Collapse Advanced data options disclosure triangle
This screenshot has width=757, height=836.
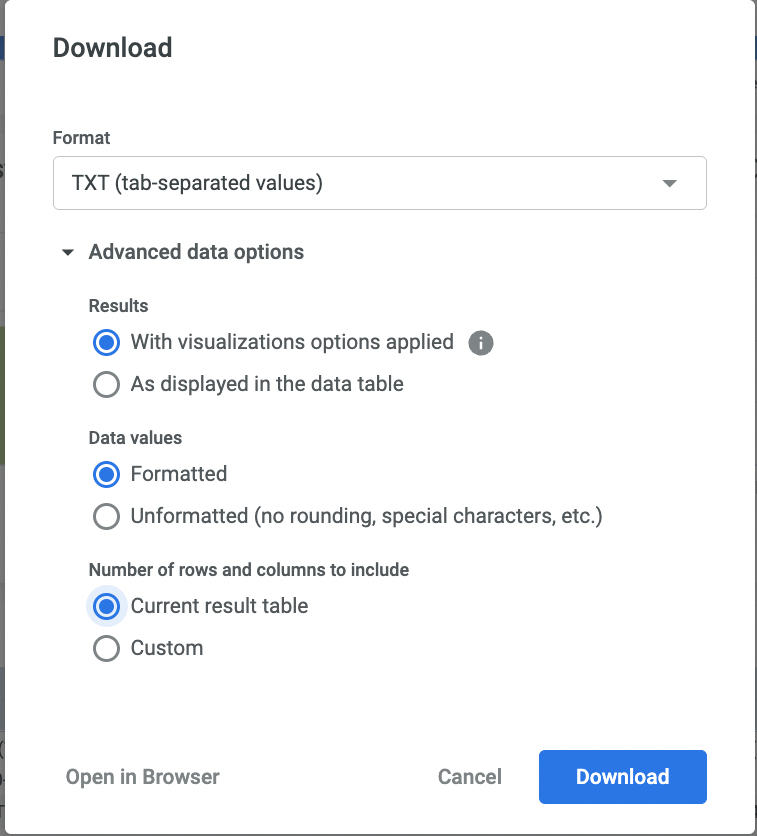(68, 253)
